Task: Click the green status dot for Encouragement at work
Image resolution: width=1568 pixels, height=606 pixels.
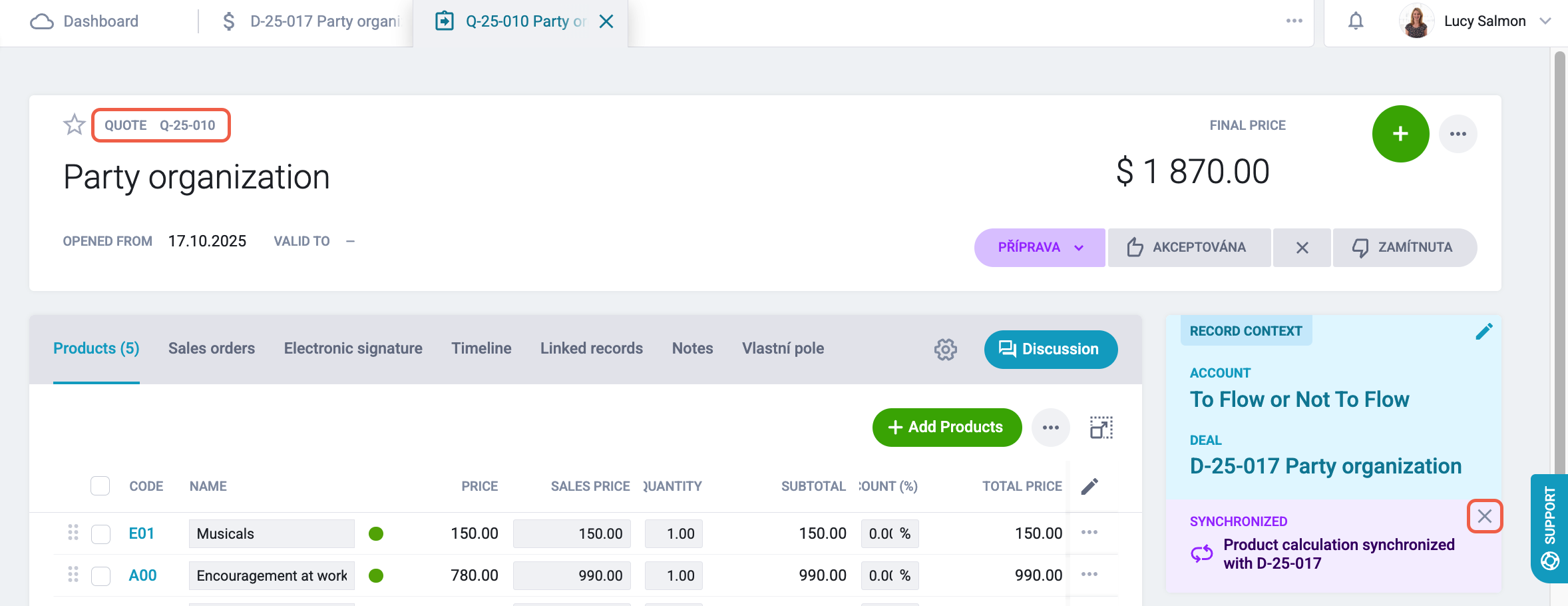Action: coord(376,575)
